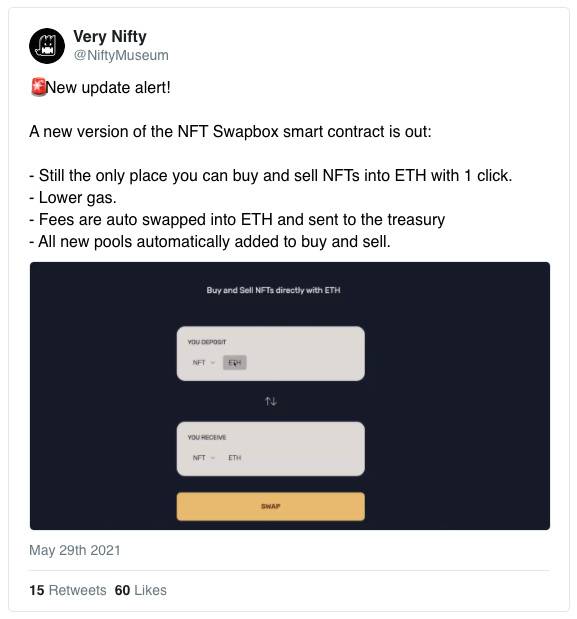Viewport: 577px width, 619px height.
Task: Select NFT option in You Receive box
Action: (199, 458)
